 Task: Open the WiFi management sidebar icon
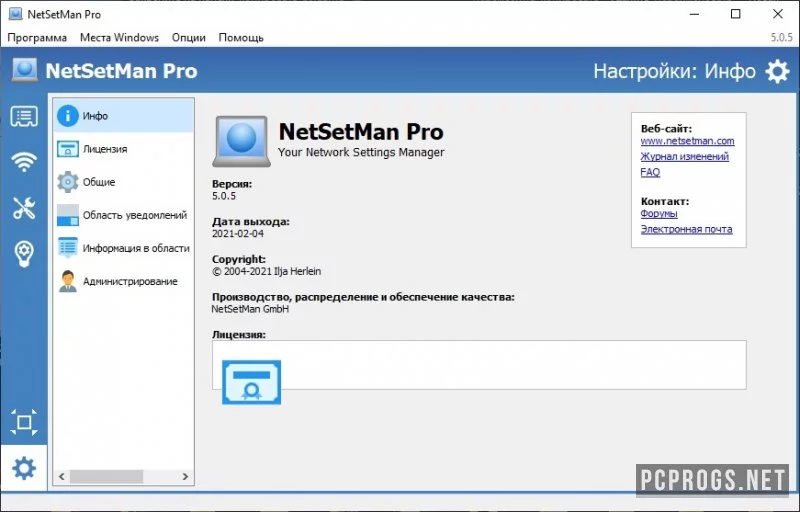click(x=24, y=162)
